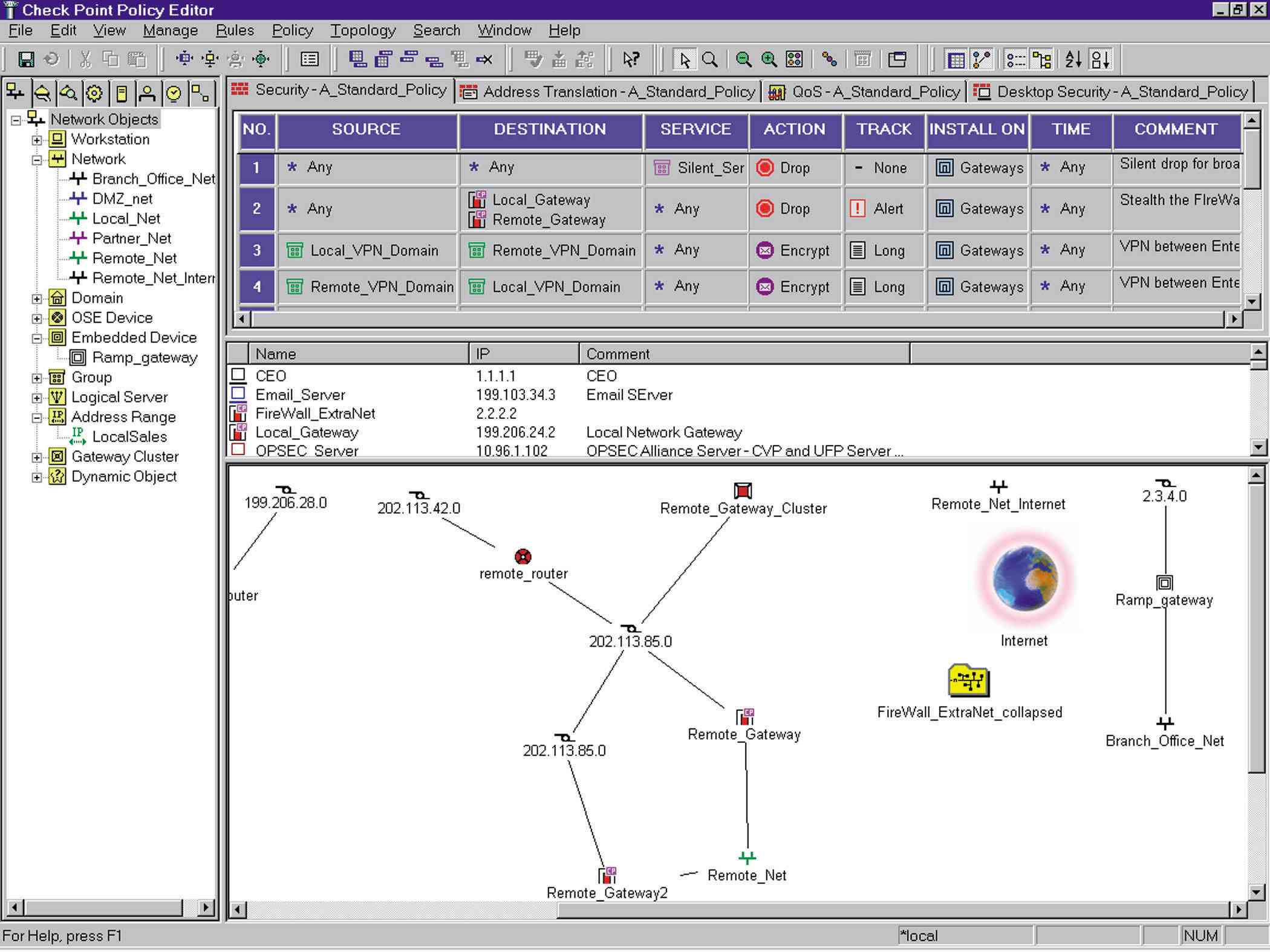
Task: Expand the Domain tree node
Action: (37, 299)
